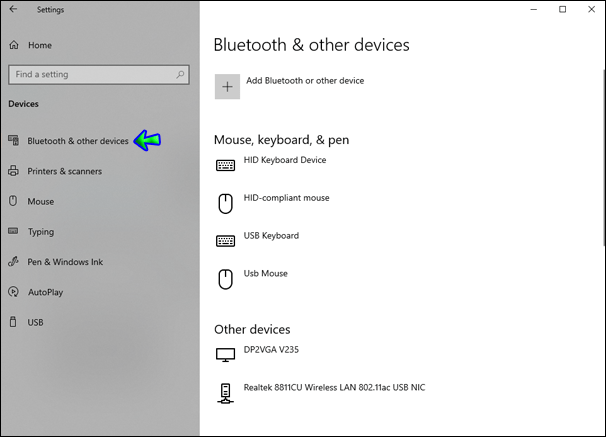Click the back arrow in Settings
Image resolution: width=606 pixels, height=437 pixels.
(x=13, y=9)
